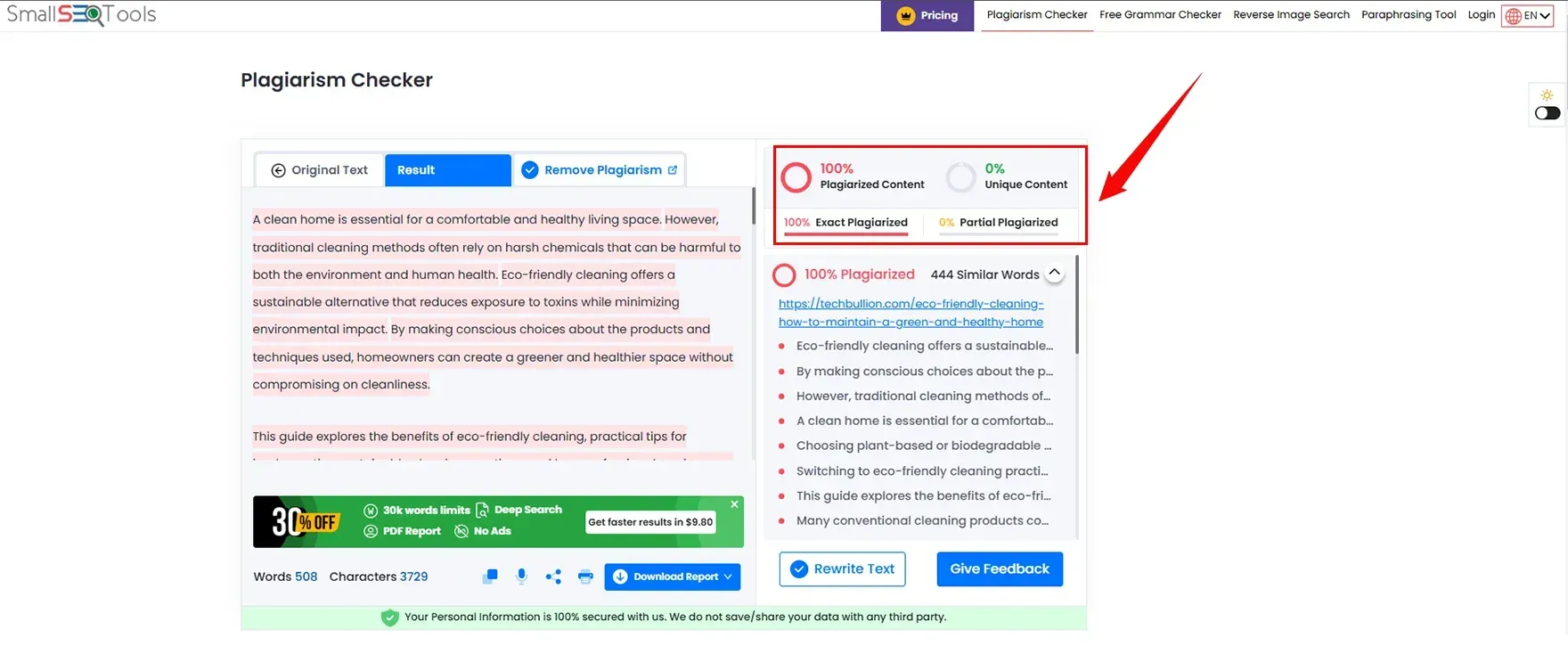Open the EN language dropdown

tap(1527, 15)
